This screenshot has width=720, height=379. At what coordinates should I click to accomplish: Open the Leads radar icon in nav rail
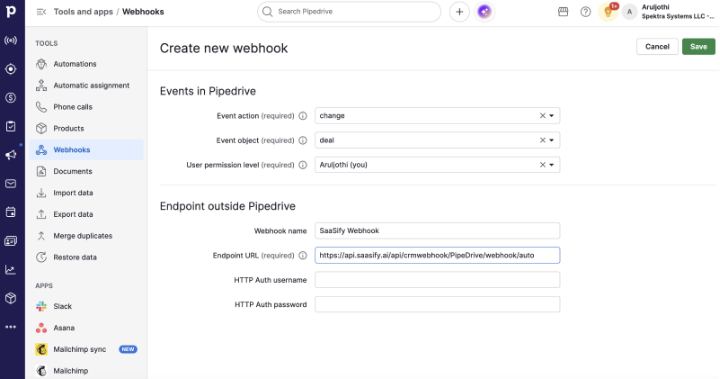(11, 40)
